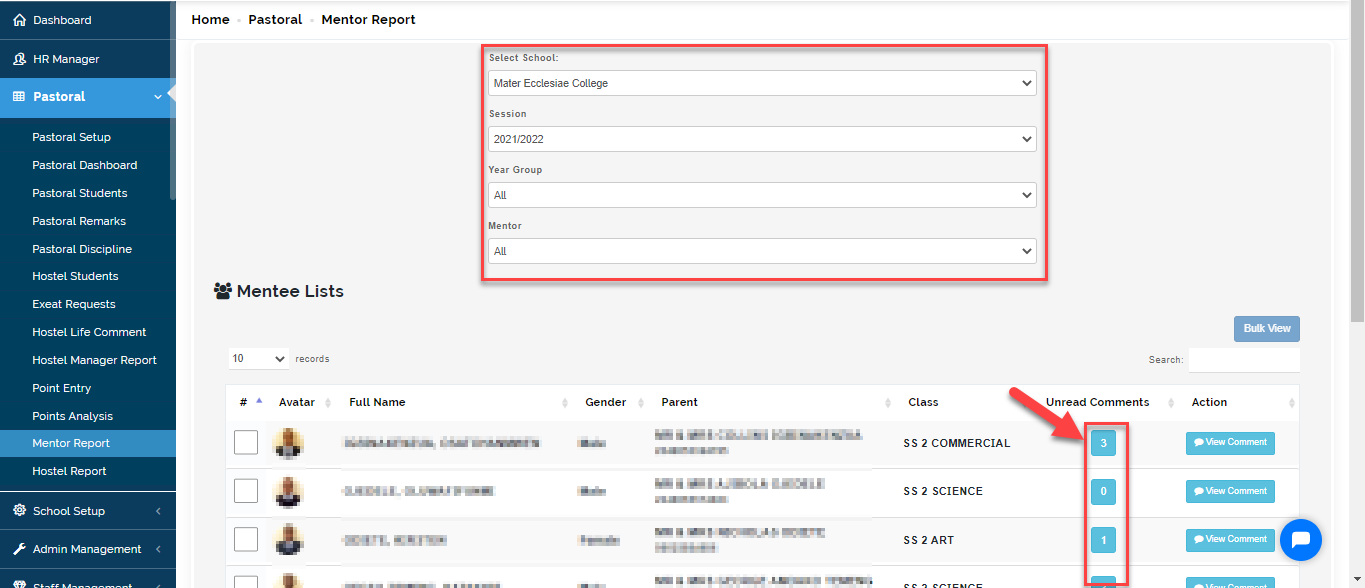Click the HR Manager people icon
1365x588 pixels.
point(19,59)
